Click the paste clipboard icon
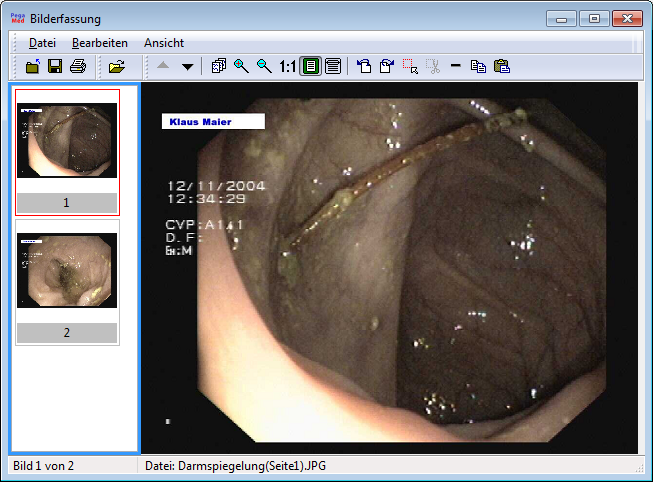653x482 pixels. (502, 67)
